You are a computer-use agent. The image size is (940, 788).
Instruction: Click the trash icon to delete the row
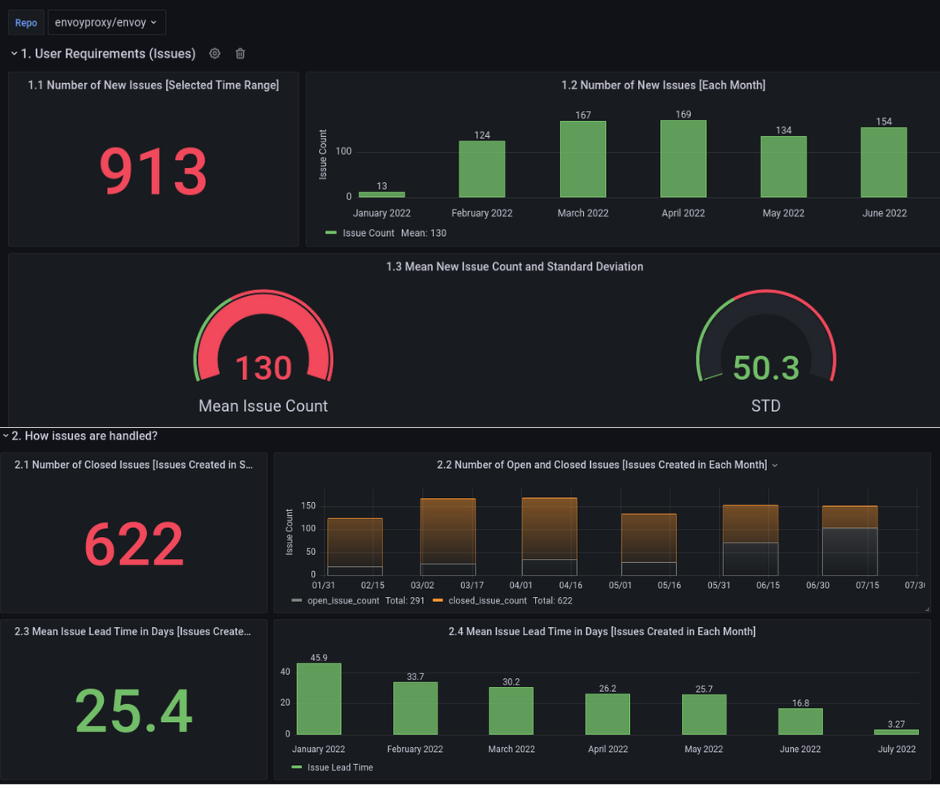click(x=239, y=54)
